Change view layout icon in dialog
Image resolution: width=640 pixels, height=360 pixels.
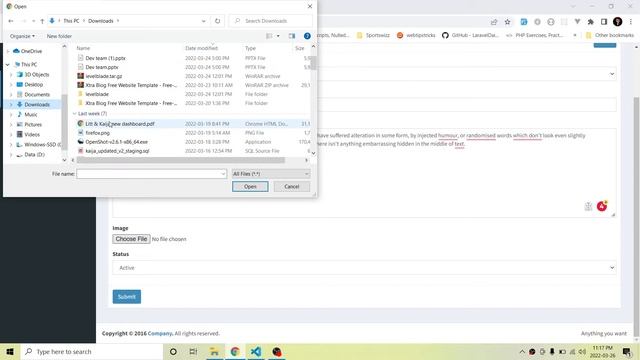point(269,36)
